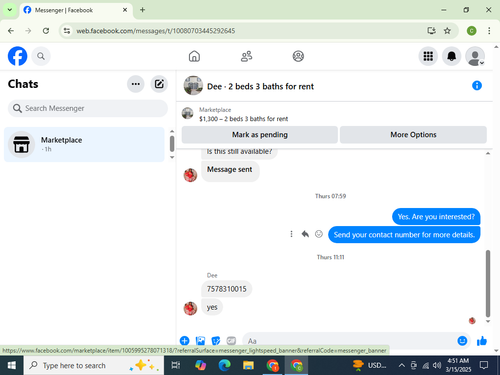The height and width of the screenshot is (375, 500).
Task: Send a thumbs-up like
Action: pos(482,341)
